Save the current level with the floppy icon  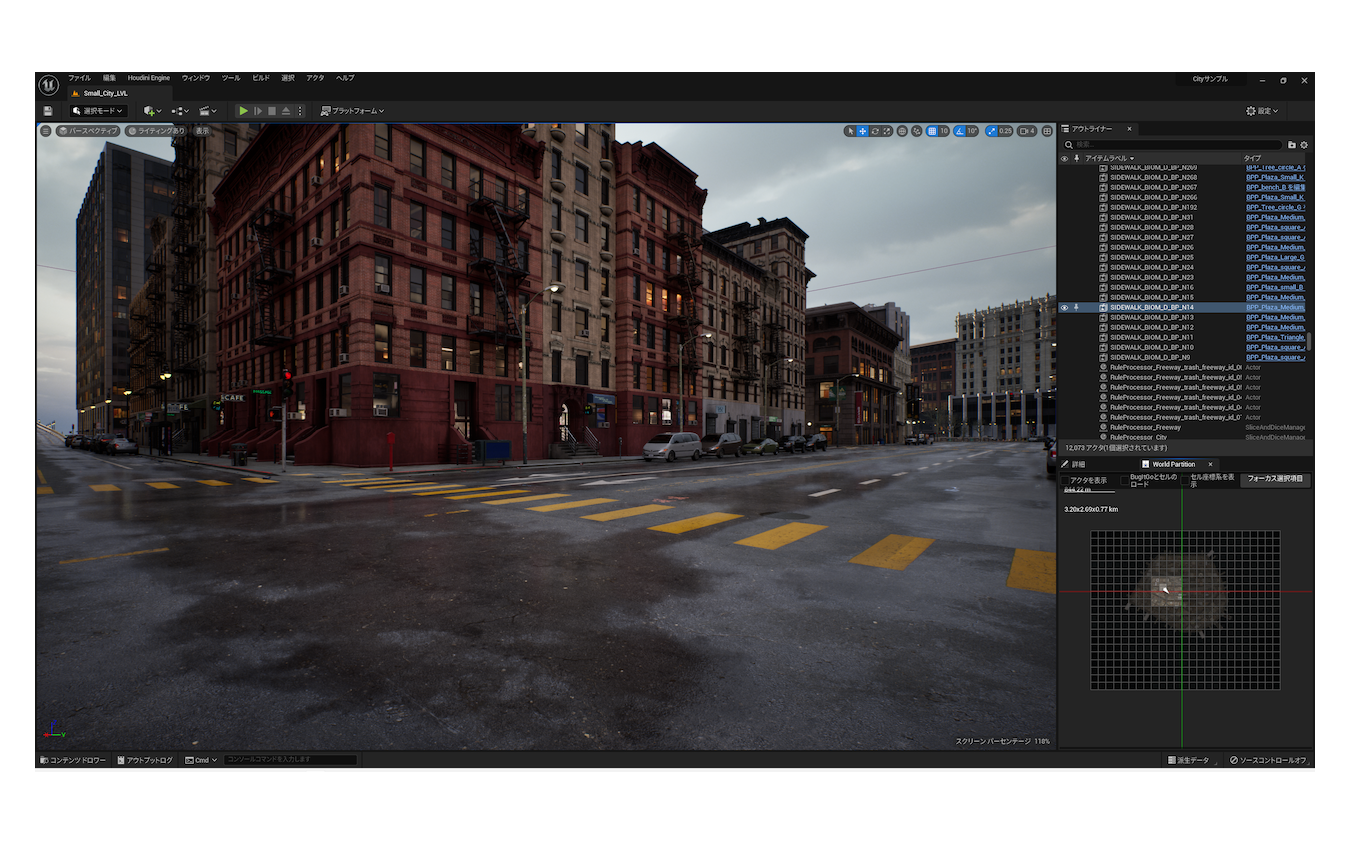click(47, 111)
